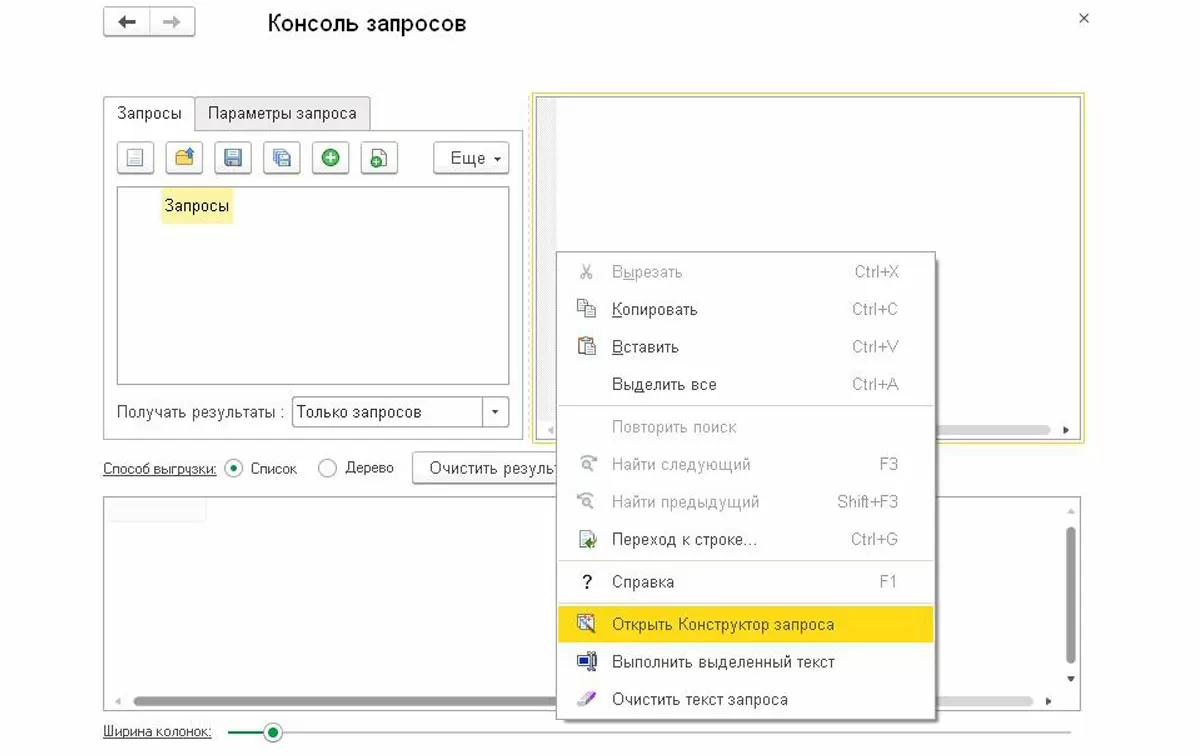Viewport: 1200px width, 755px height.
Task: Open the Параметры запроса tab
Action: [282, 113]
